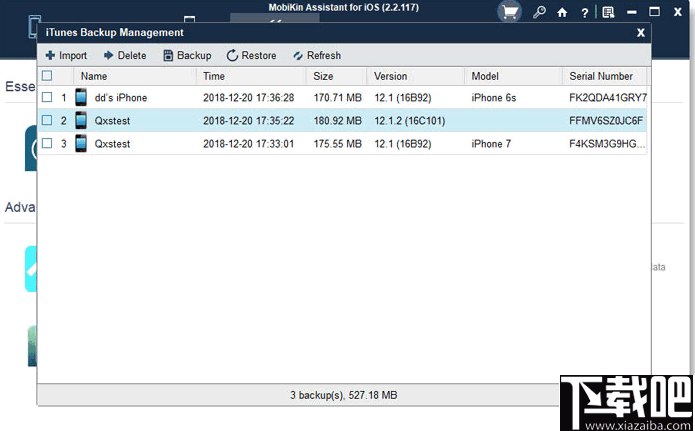Image resolution: width=695 pixels, height=431 pixels.
Task: Click size value 170.71 MB
Action: [x=338, y=98]
